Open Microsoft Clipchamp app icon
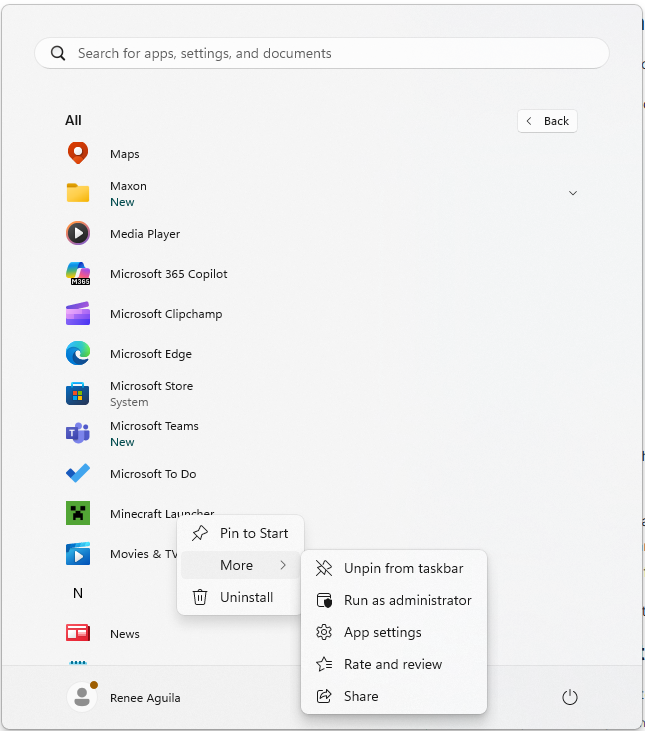 click(x=78, y=314)
